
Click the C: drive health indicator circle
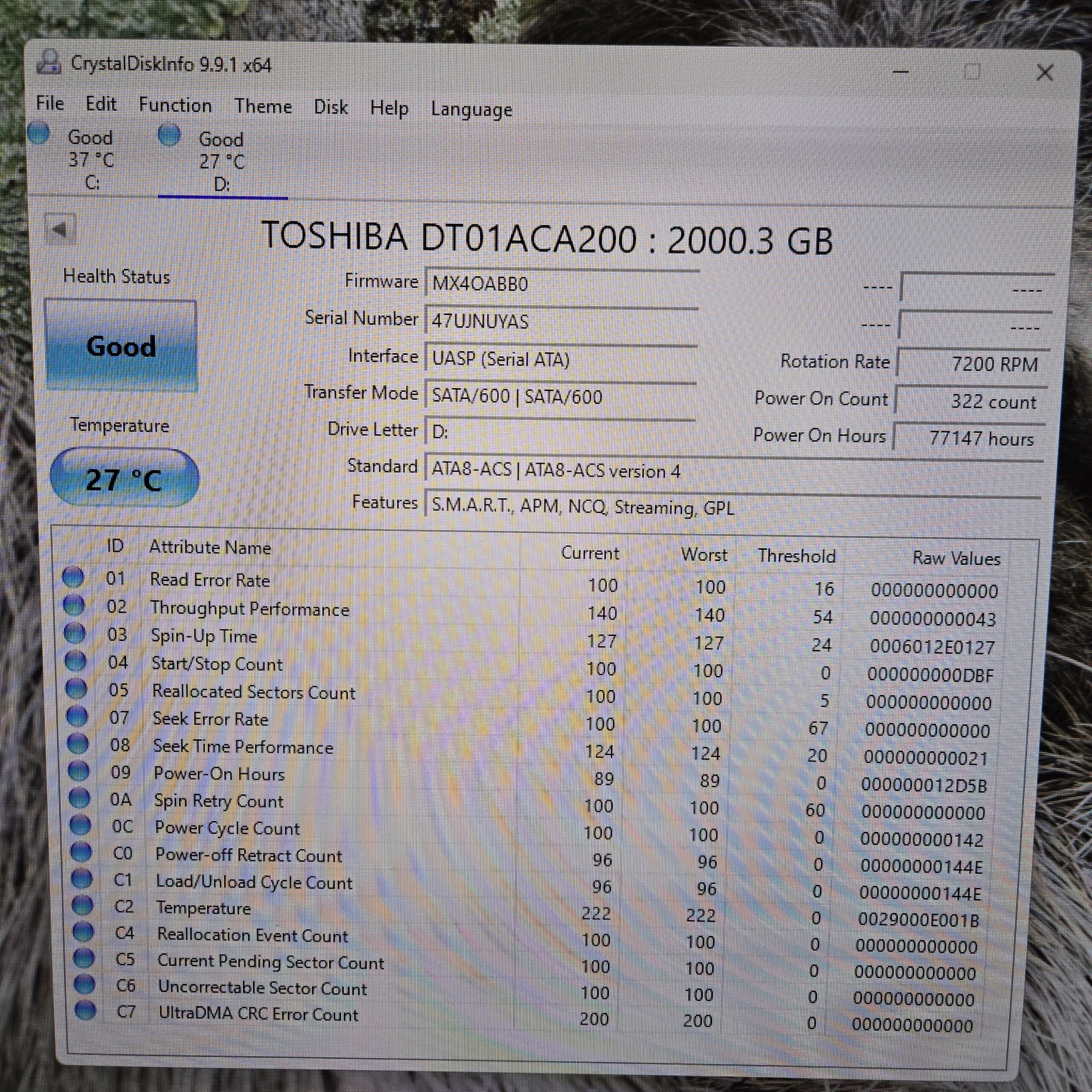tap(39, 134)
